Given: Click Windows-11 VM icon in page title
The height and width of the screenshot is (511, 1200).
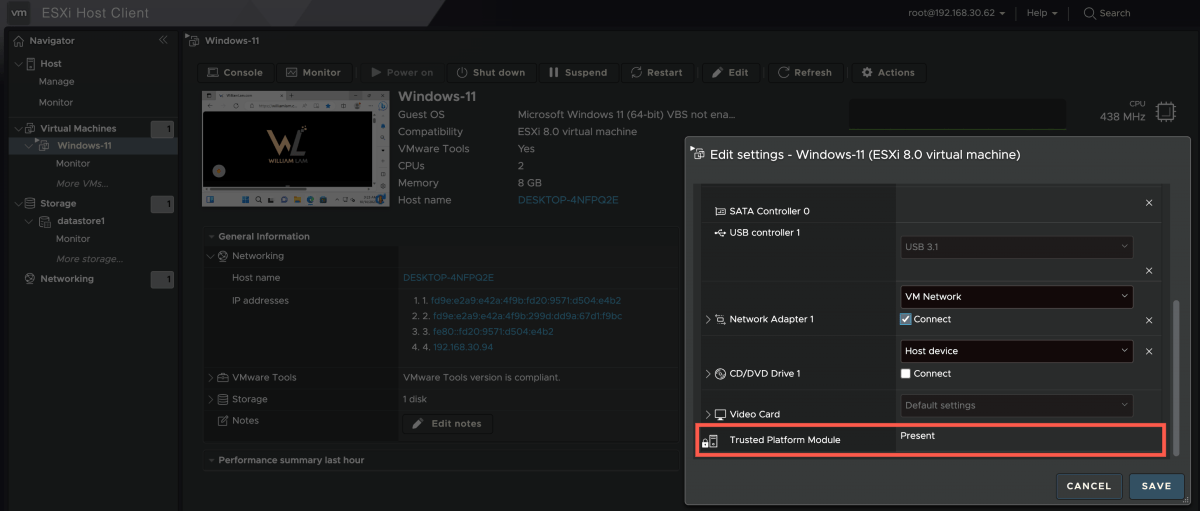Looking at the screenshot, I should coord(194,40).
